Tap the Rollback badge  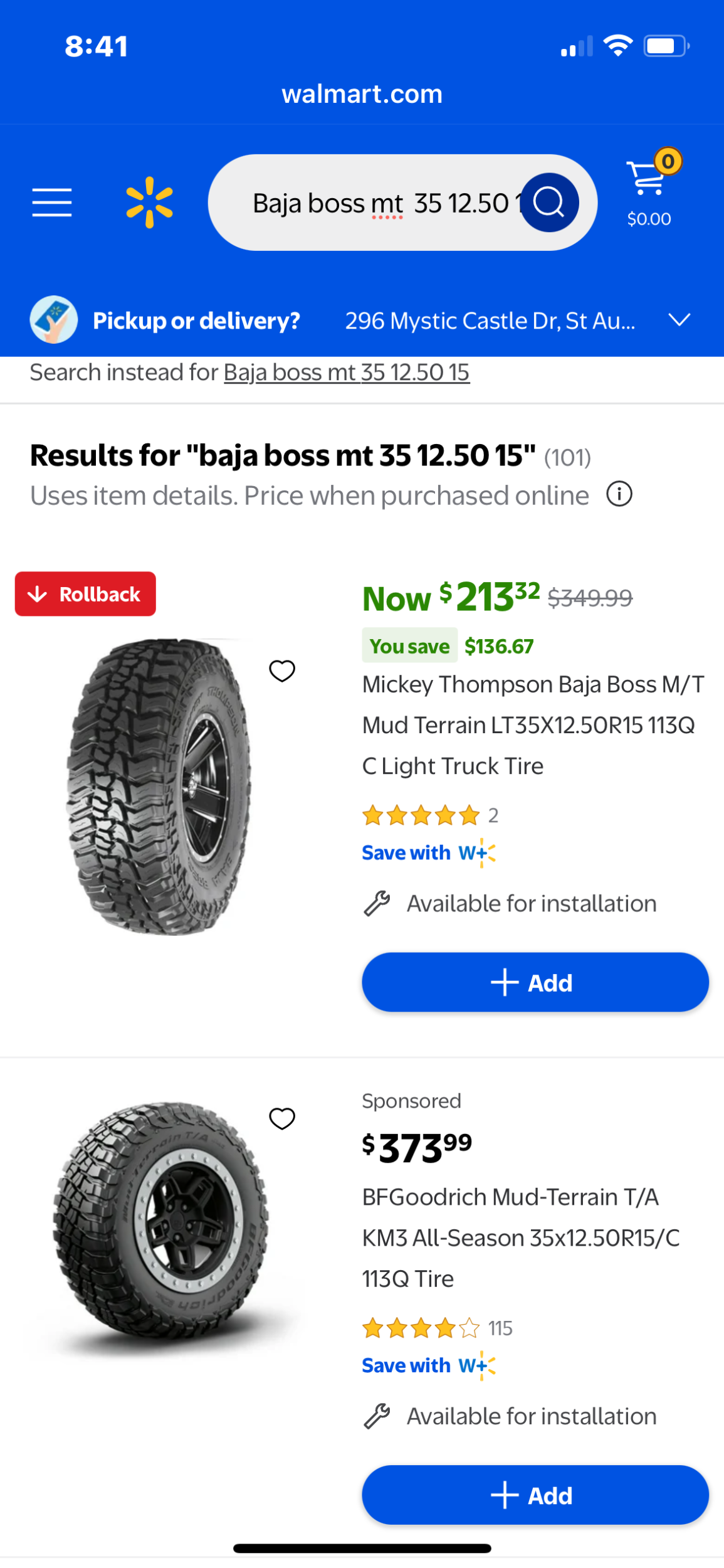point(85,594)
